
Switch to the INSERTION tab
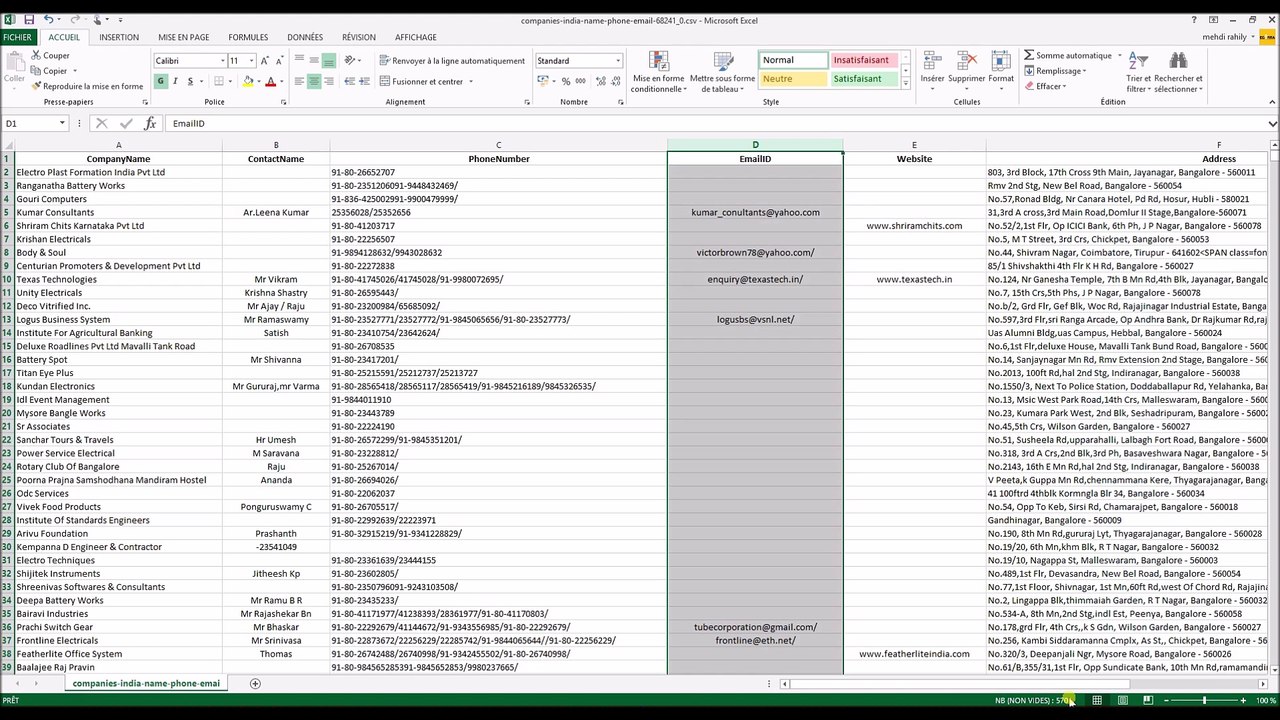coord(119,37)
